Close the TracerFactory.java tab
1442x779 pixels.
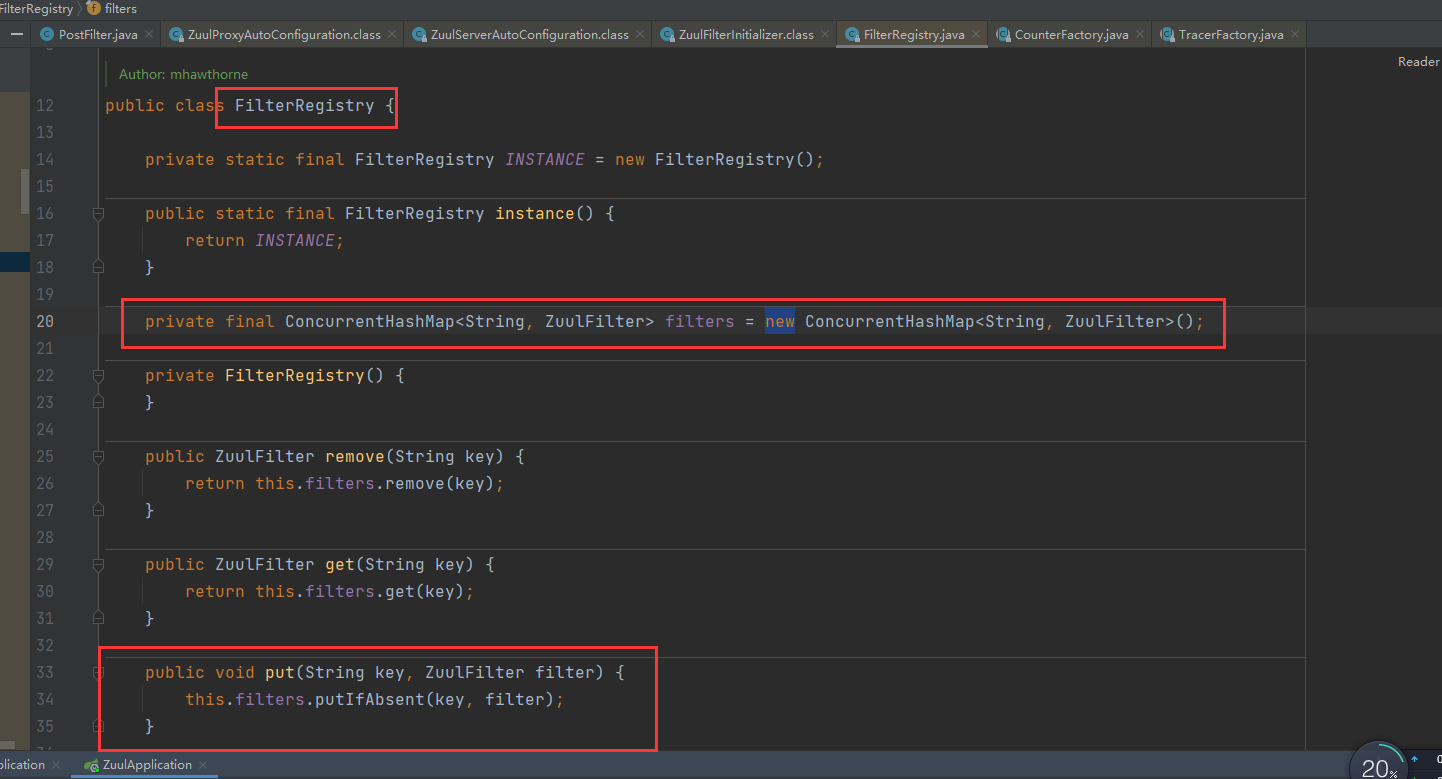tap(1295, 34)
